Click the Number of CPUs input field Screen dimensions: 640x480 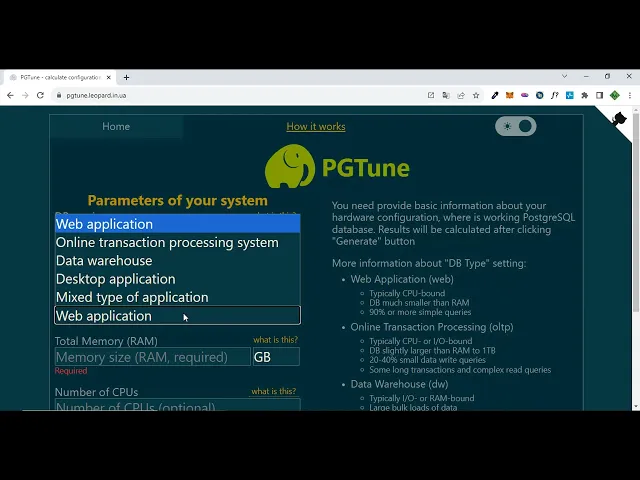[178, 405]
